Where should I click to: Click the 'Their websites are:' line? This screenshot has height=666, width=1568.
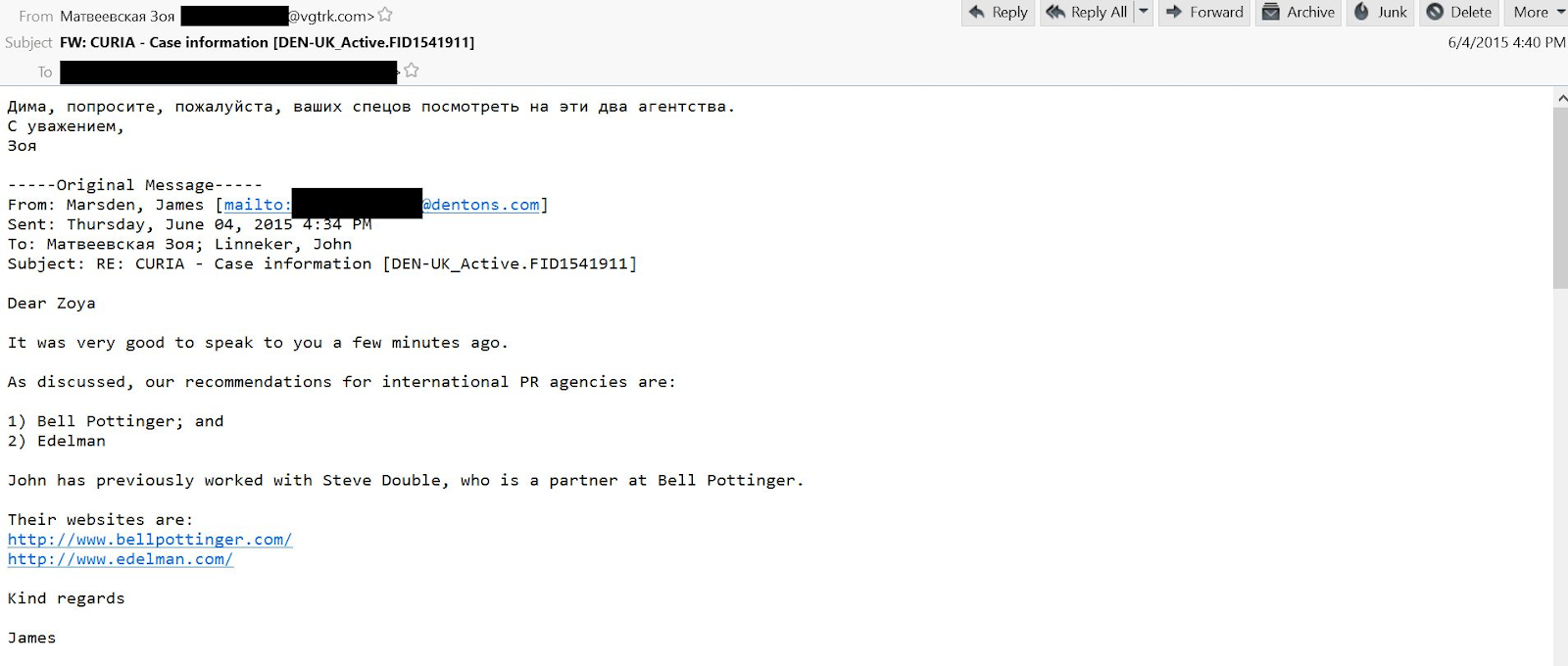pos(101,519)
